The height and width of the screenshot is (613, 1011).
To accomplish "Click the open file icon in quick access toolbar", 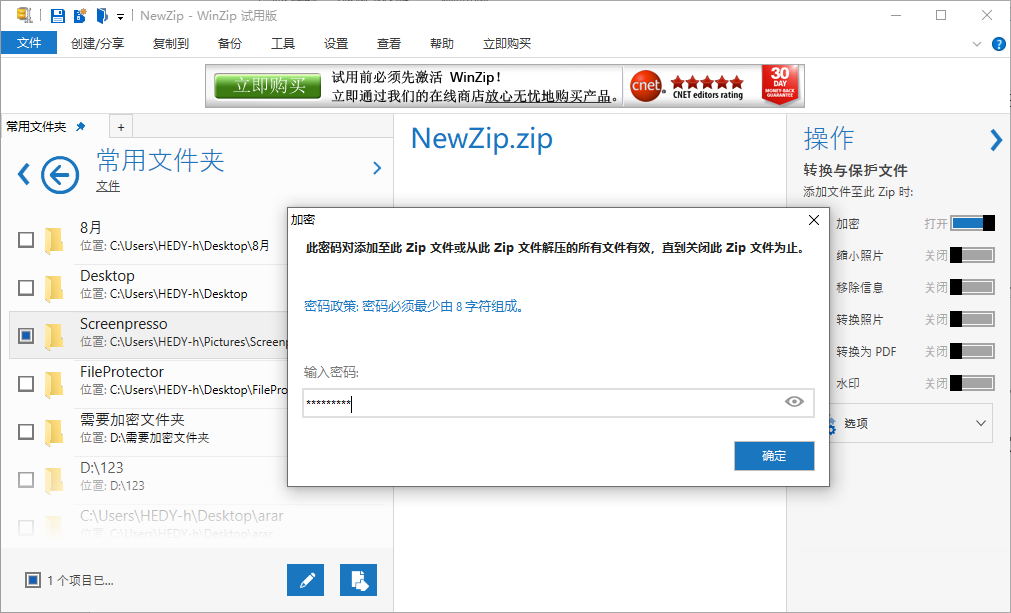I will coord(102,15).
